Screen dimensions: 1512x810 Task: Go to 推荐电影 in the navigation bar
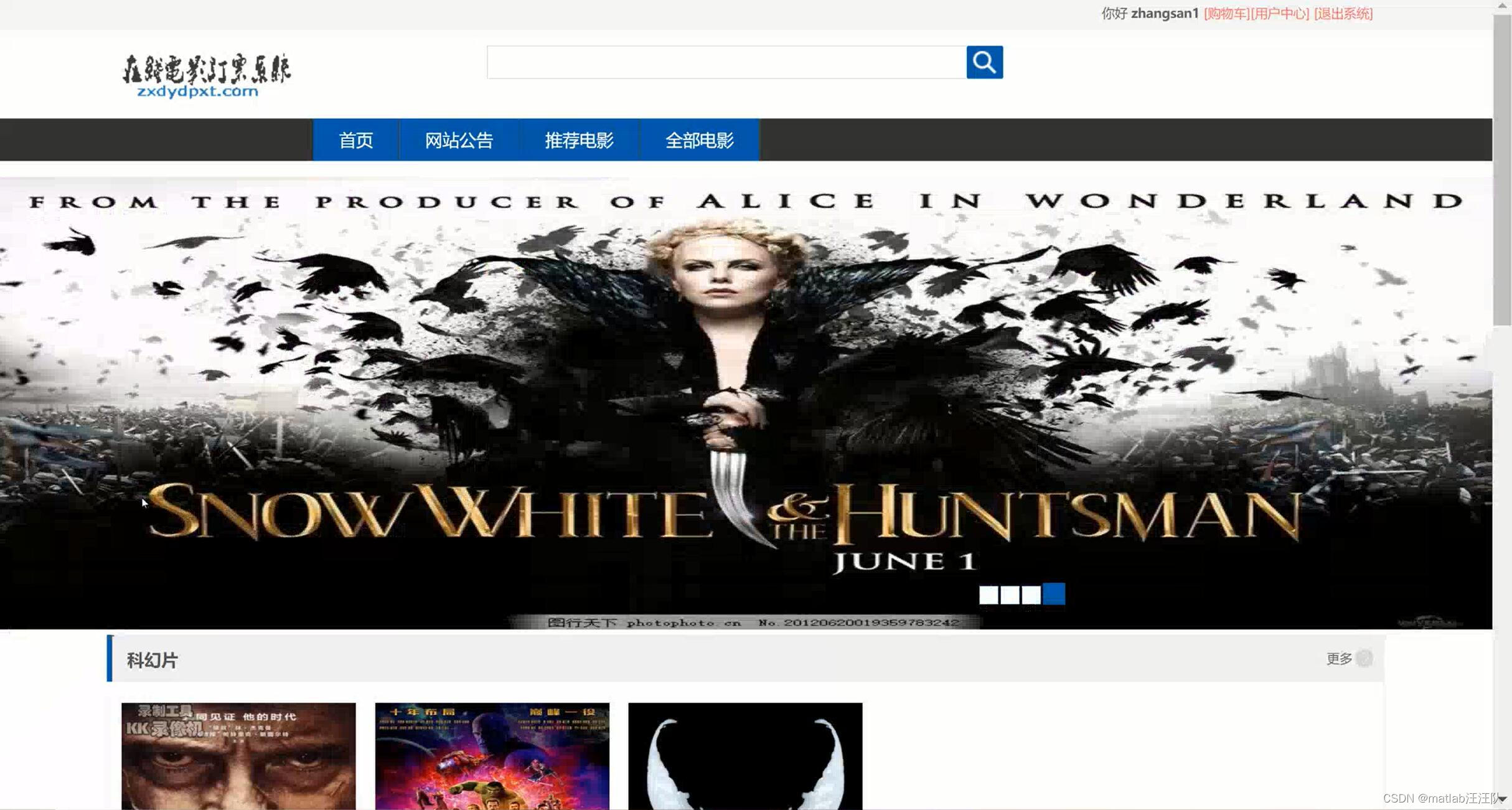pos(579,140)
